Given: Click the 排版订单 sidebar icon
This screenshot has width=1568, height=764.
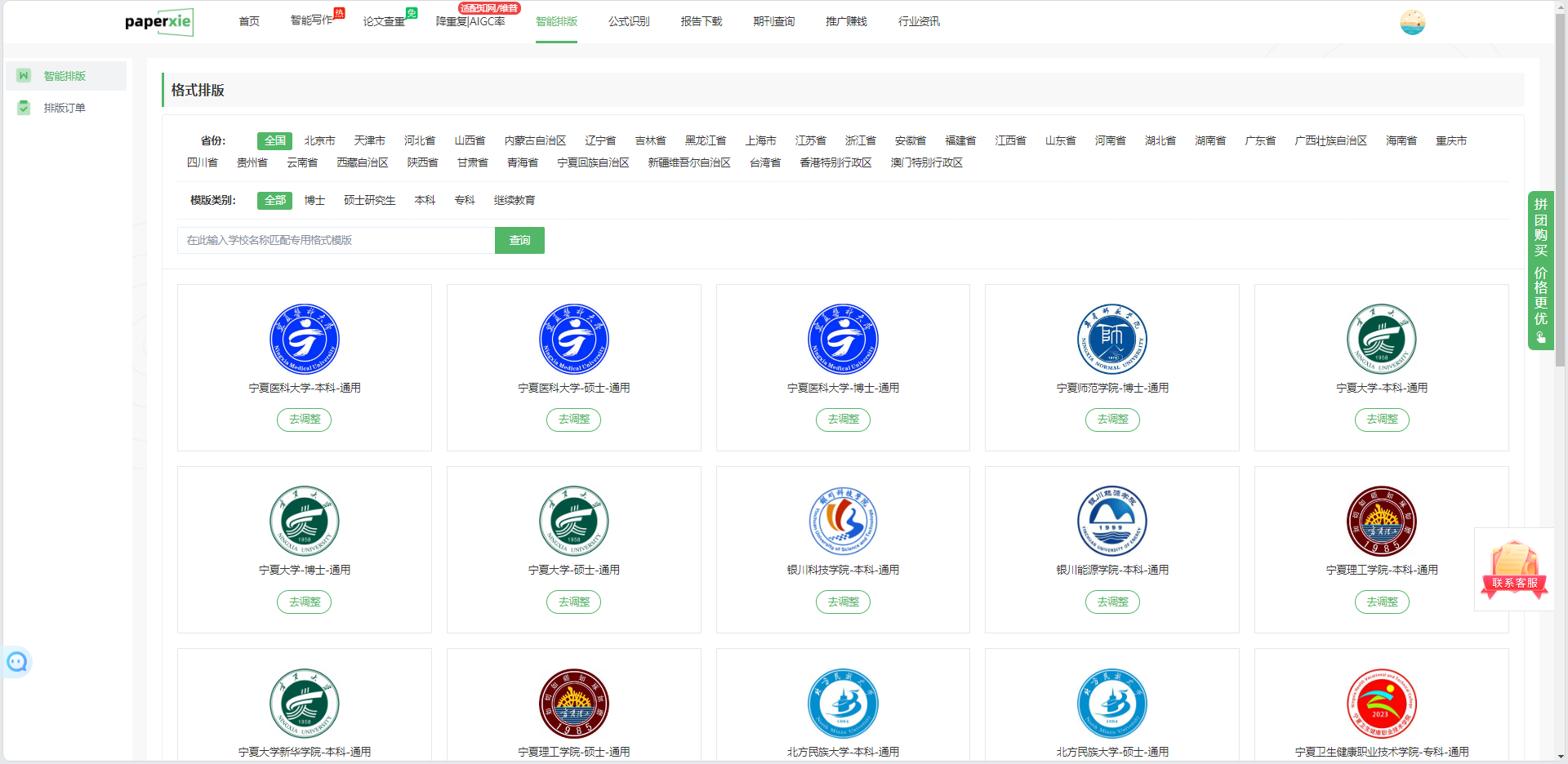Looking at the screenshot, I should click(24, 108).
